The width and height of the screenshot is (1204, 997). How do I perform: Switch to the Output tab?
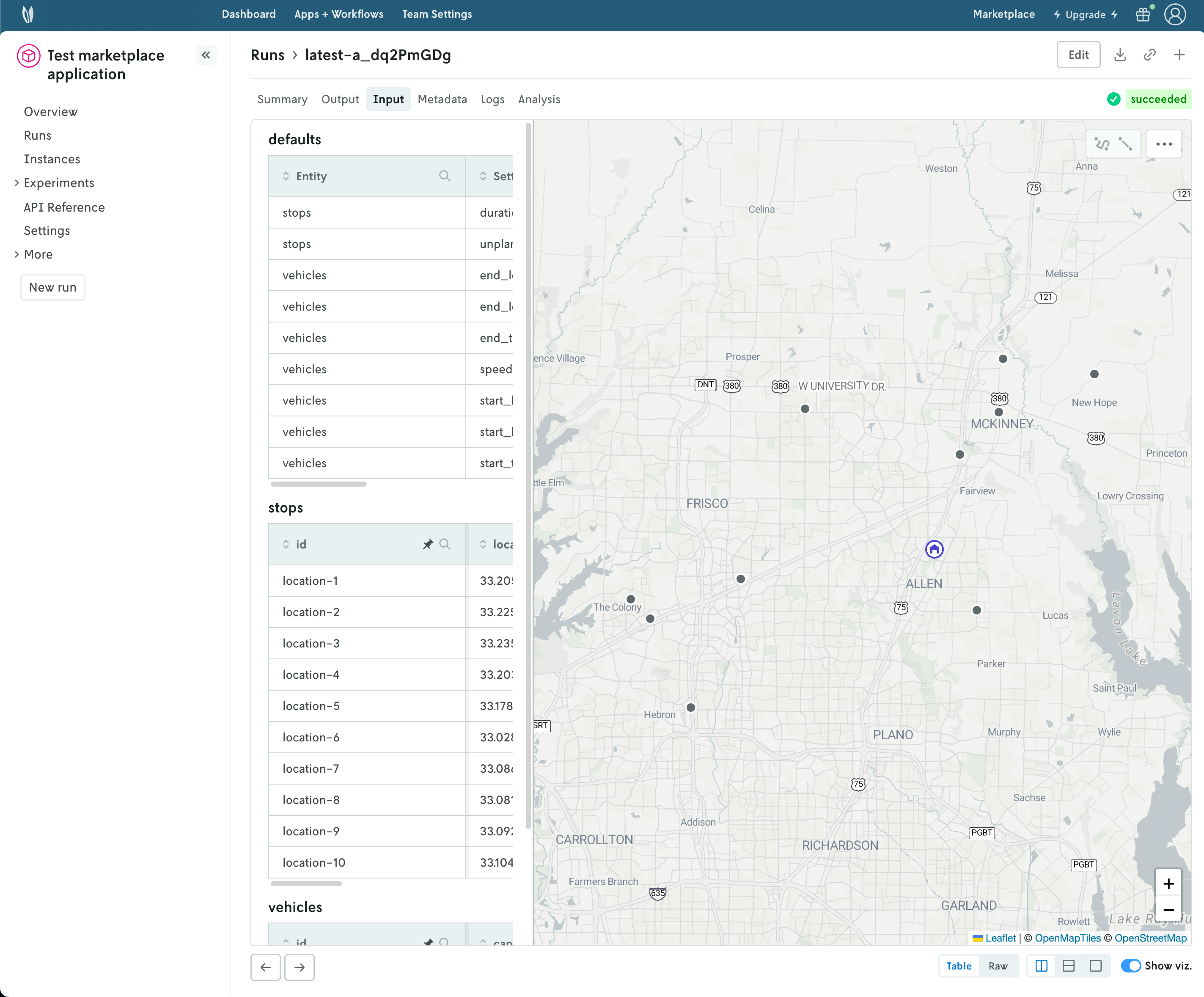(x=340, y=99)
